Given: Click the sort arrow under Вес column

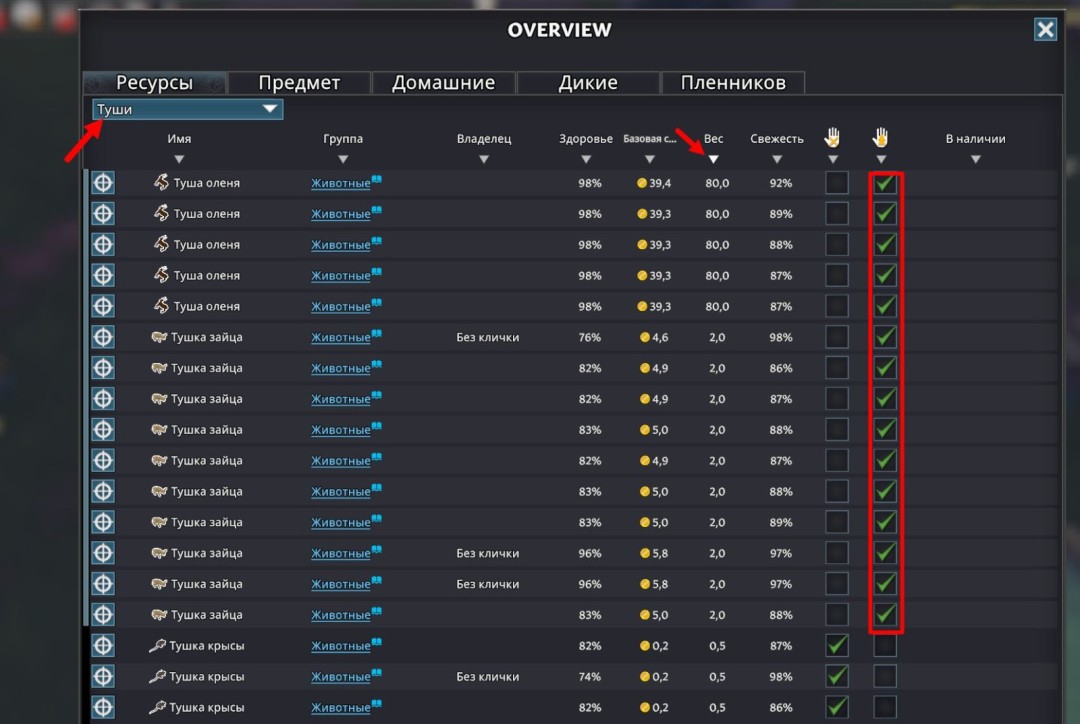Looking at the screenshot, I should (714, 159).
